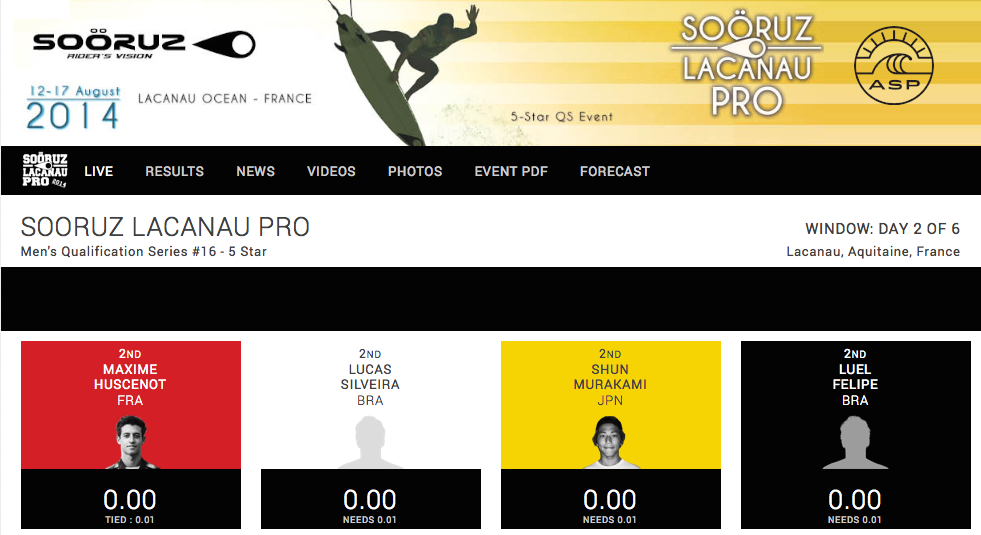Click Lucas Silveira's placeholder avatar
The height and width of the screenshot is (535, 981).
pos(370,442)
